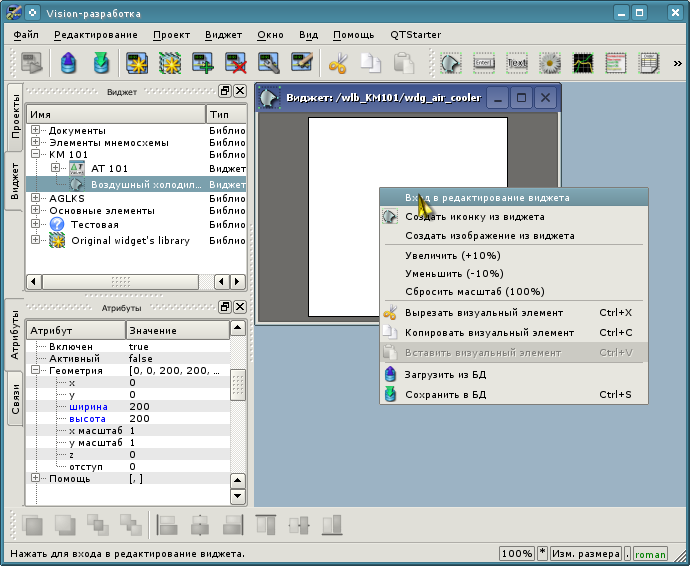Click the Load from DB toolbar icon
This screenshot has height=566, width=690.
68,63
